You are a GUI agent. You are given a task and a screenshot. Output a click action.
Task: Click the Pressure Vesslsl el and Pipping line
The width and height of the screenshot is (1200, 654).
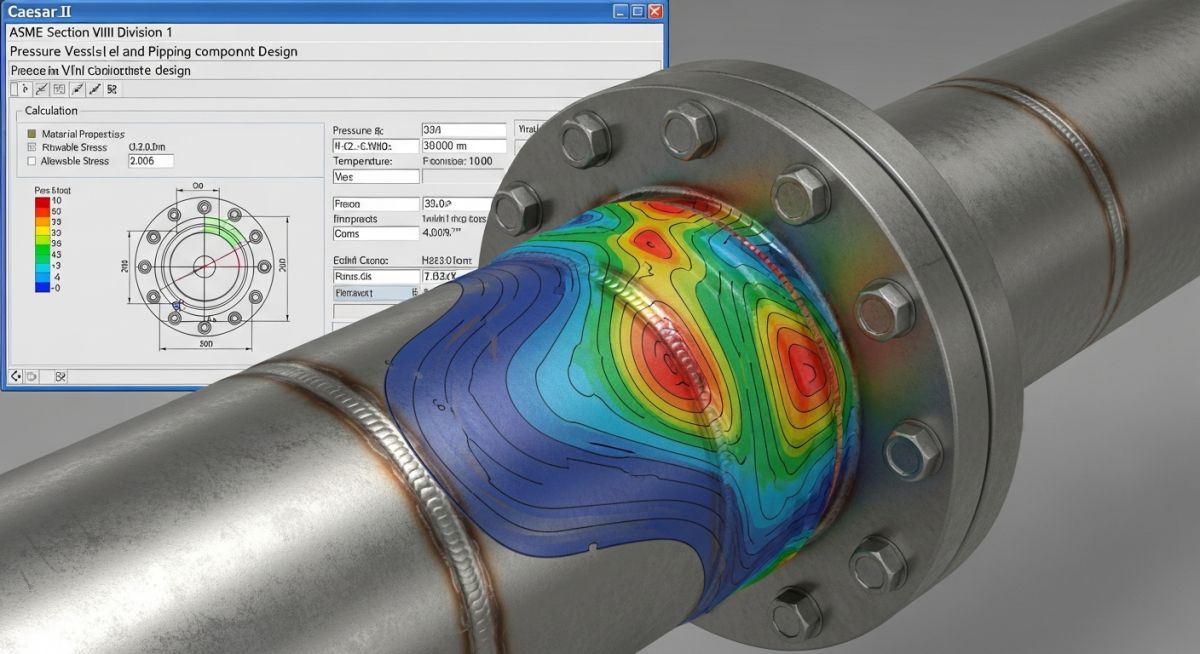(x=153, y=51)
